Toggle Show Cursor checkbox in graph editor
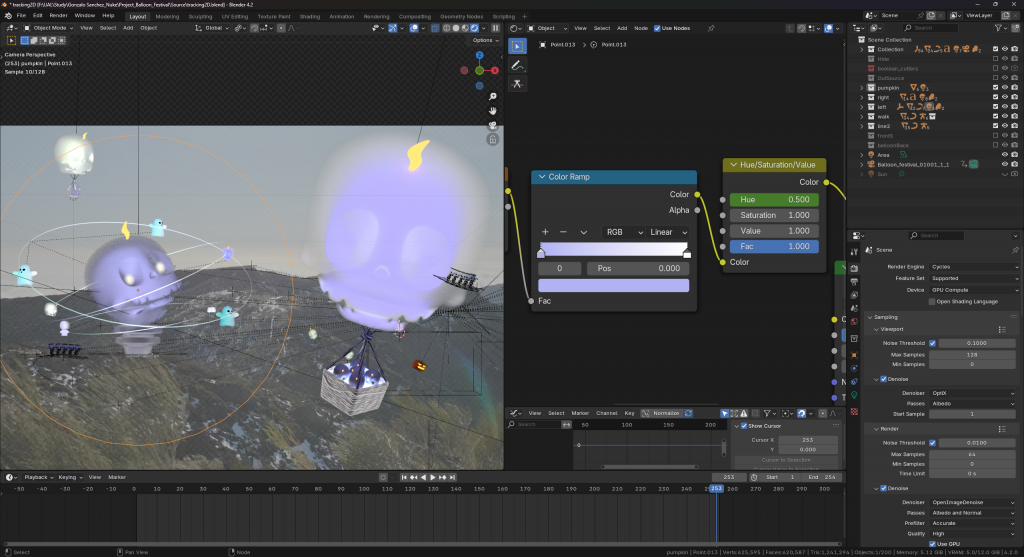The height and width of the screenshot is (557, 1024). [744, 426]
